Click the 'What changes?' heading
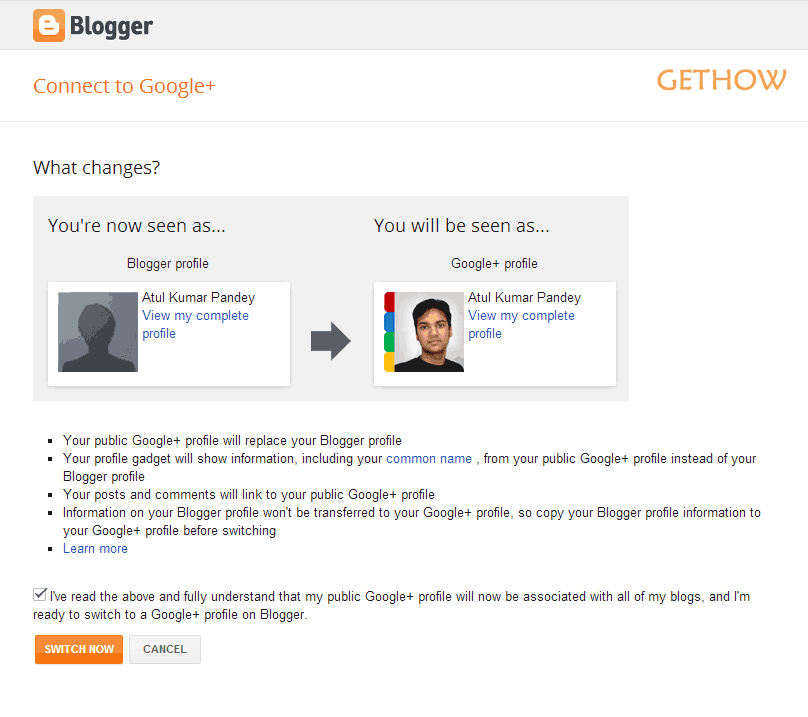The image size is (808, 717). point(96,168)
